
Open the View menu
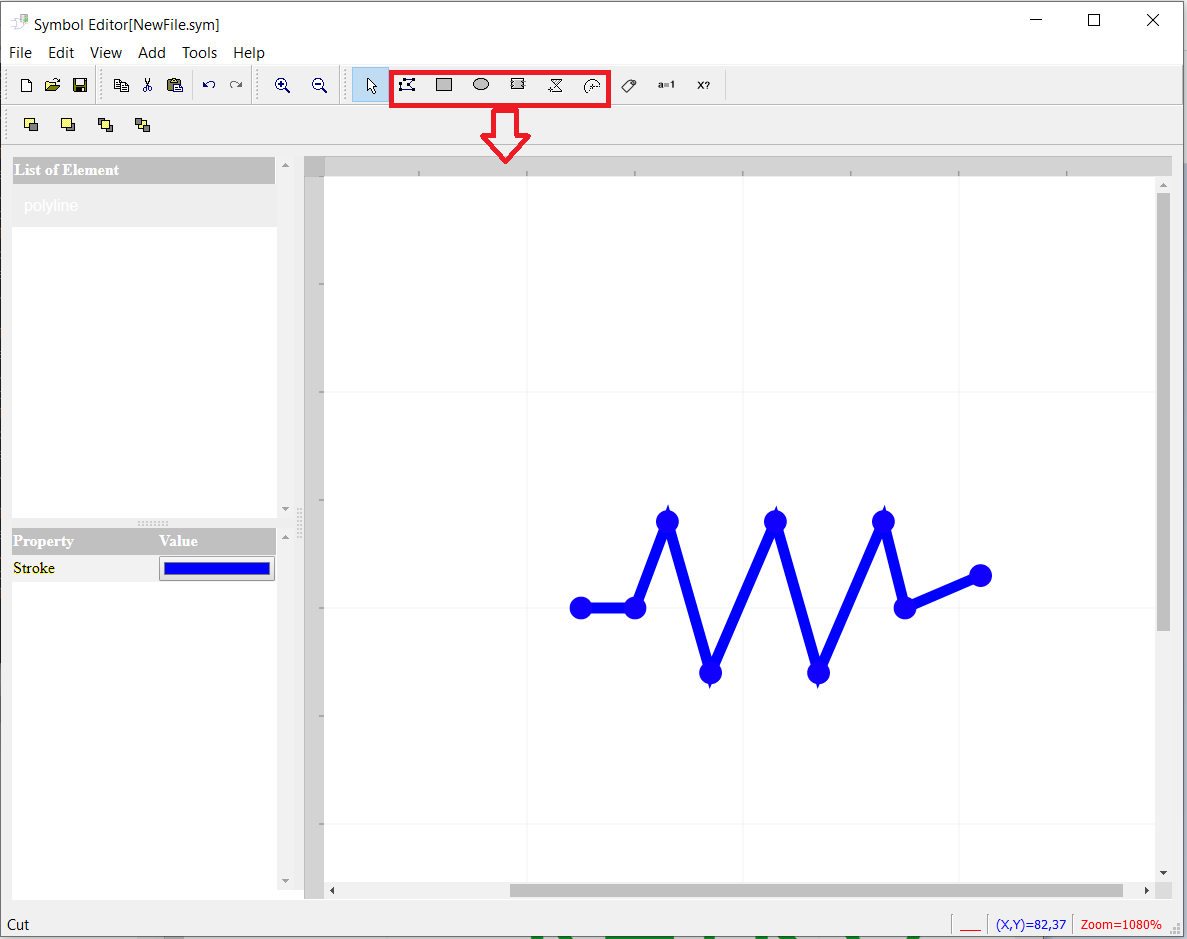tap(106, 53)
